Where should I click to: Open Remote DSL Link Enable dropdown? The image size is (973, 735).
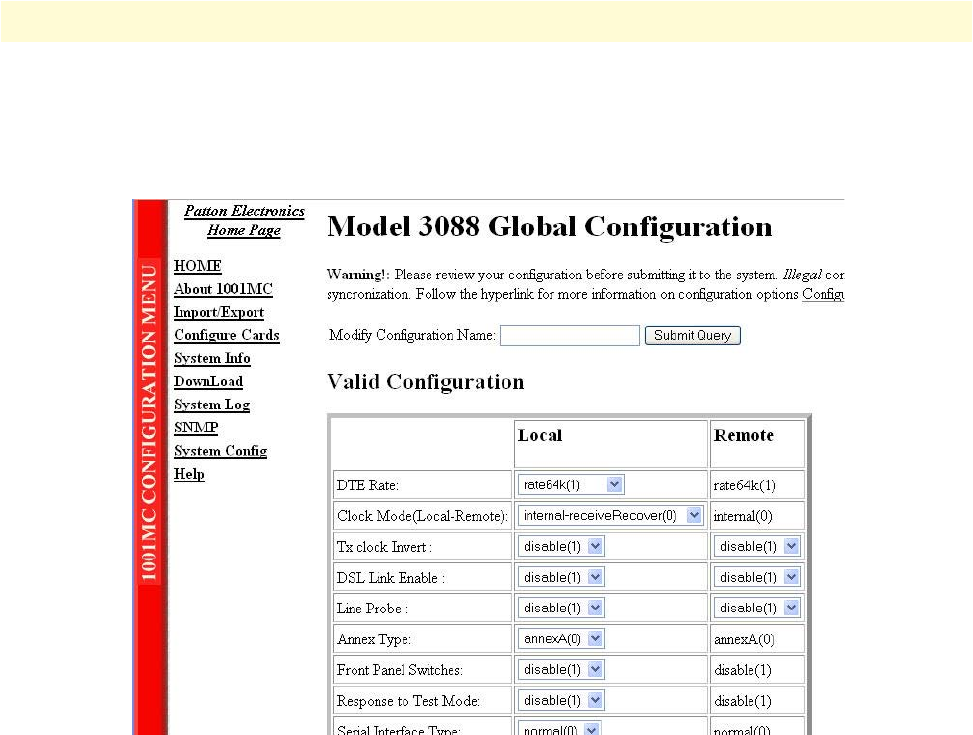pyautogui.click(x=756, y=577)
